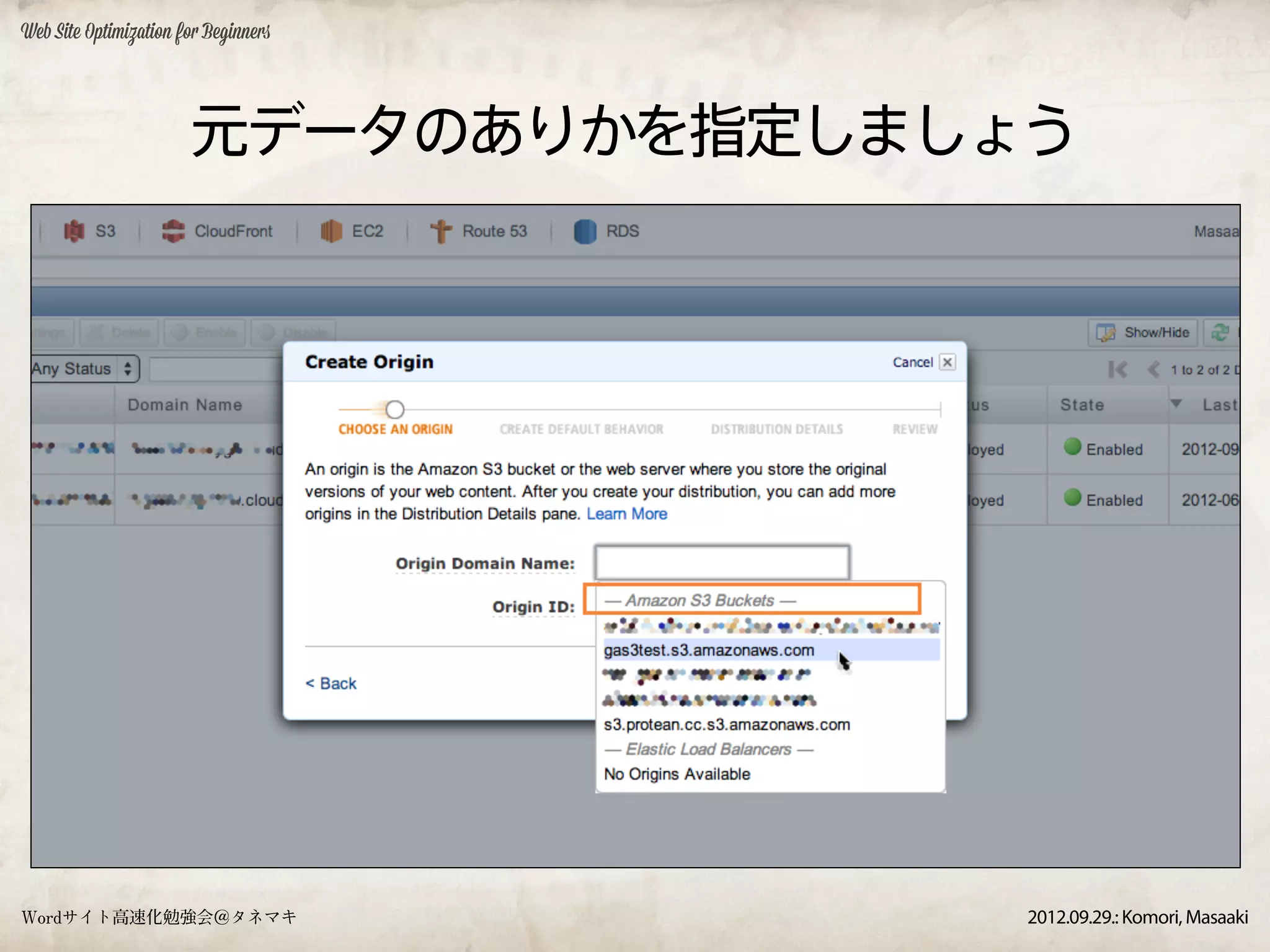
Task: Click the Enabled state in 2012-09 row
Action: click(1103, 449)
